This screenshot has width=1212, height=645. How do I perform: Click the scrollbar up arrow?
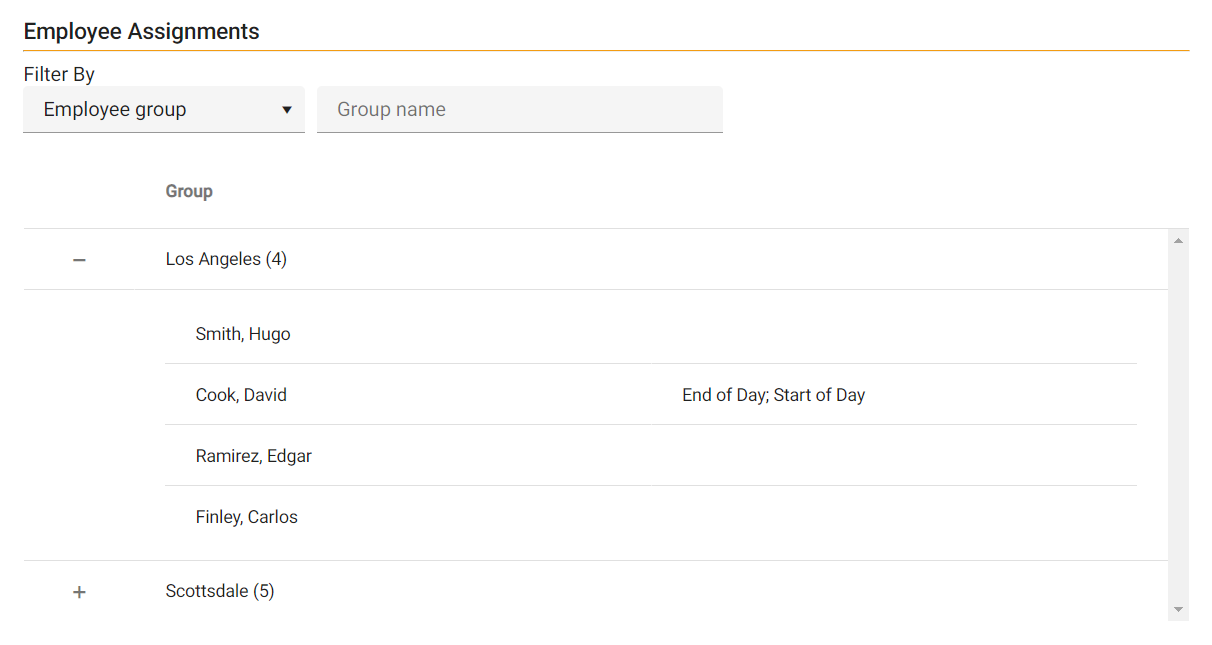click(1178, 240)
